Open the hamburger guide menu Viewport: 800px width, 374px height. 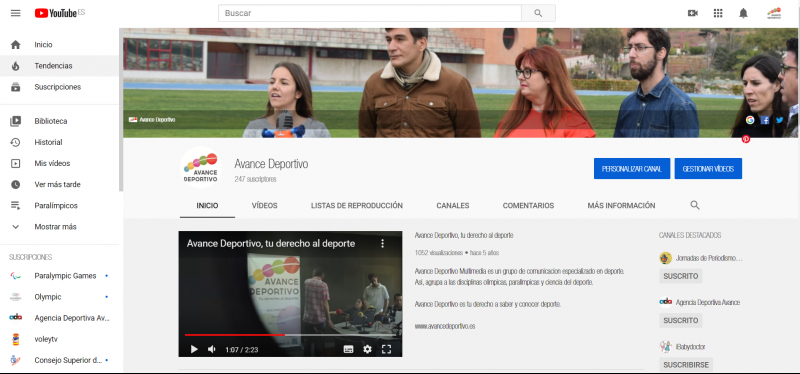coord(15,13)
